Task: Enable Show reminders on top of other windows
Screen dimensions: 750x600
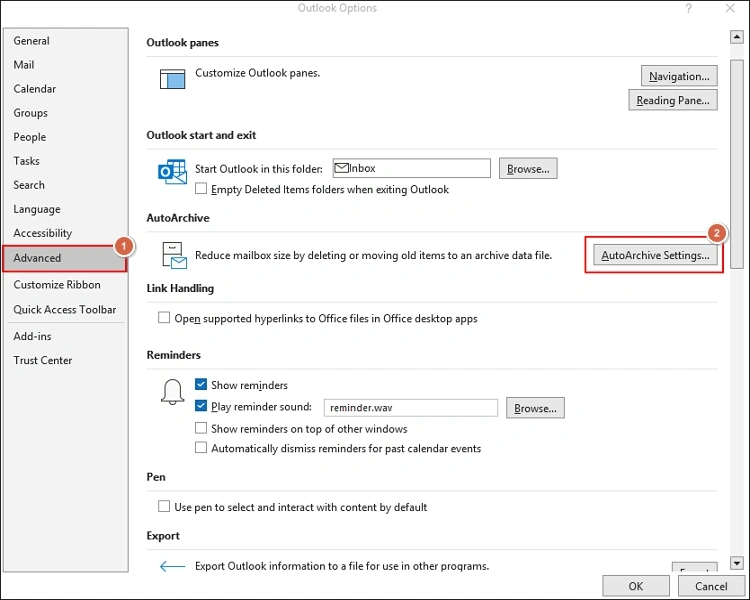Action: 201,428
